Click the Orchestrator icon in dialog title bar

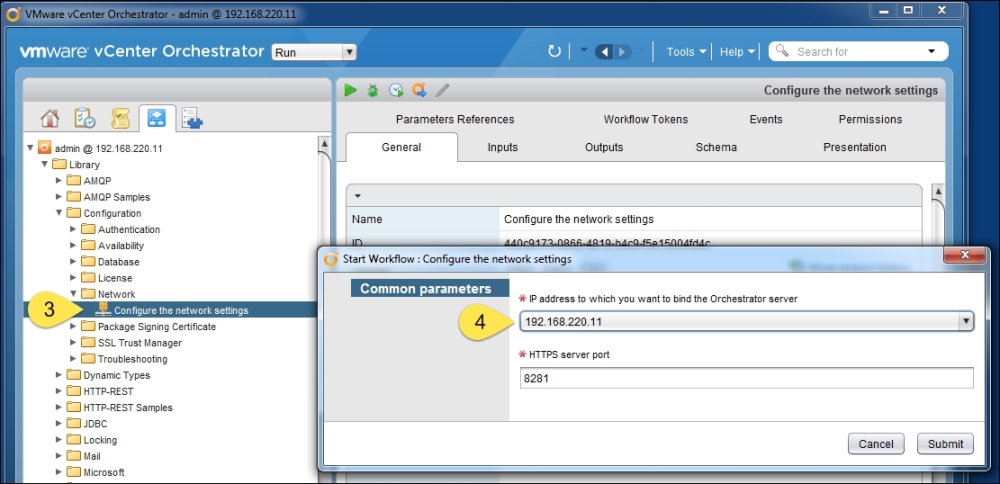pyautogui.click(x=331, y=259)
